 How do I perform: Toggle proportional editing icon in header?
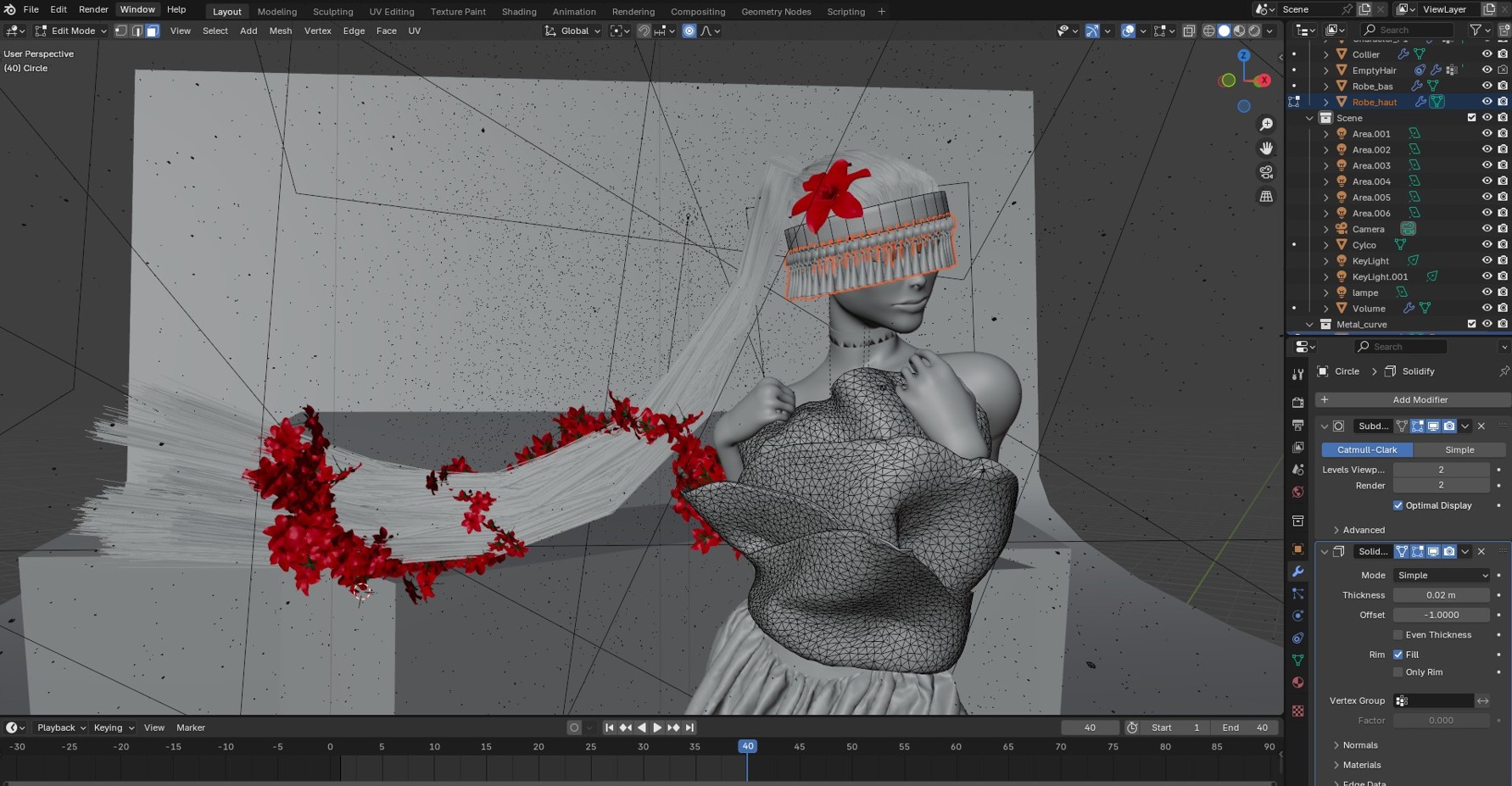click(689, 31)
